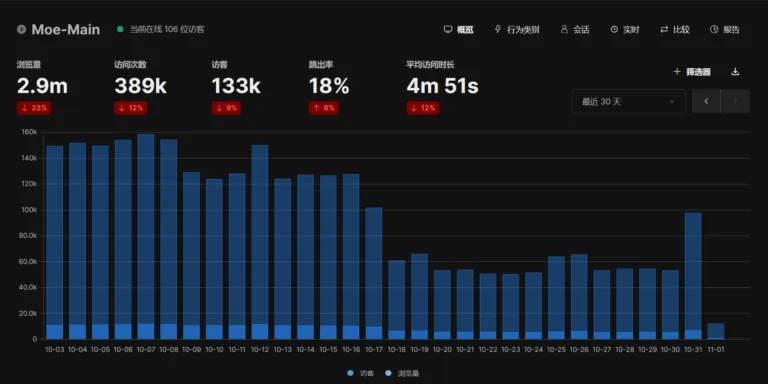768x384 pixels.
Task: Click the chart bar for 10-23
Action: (x=510, y=307)
